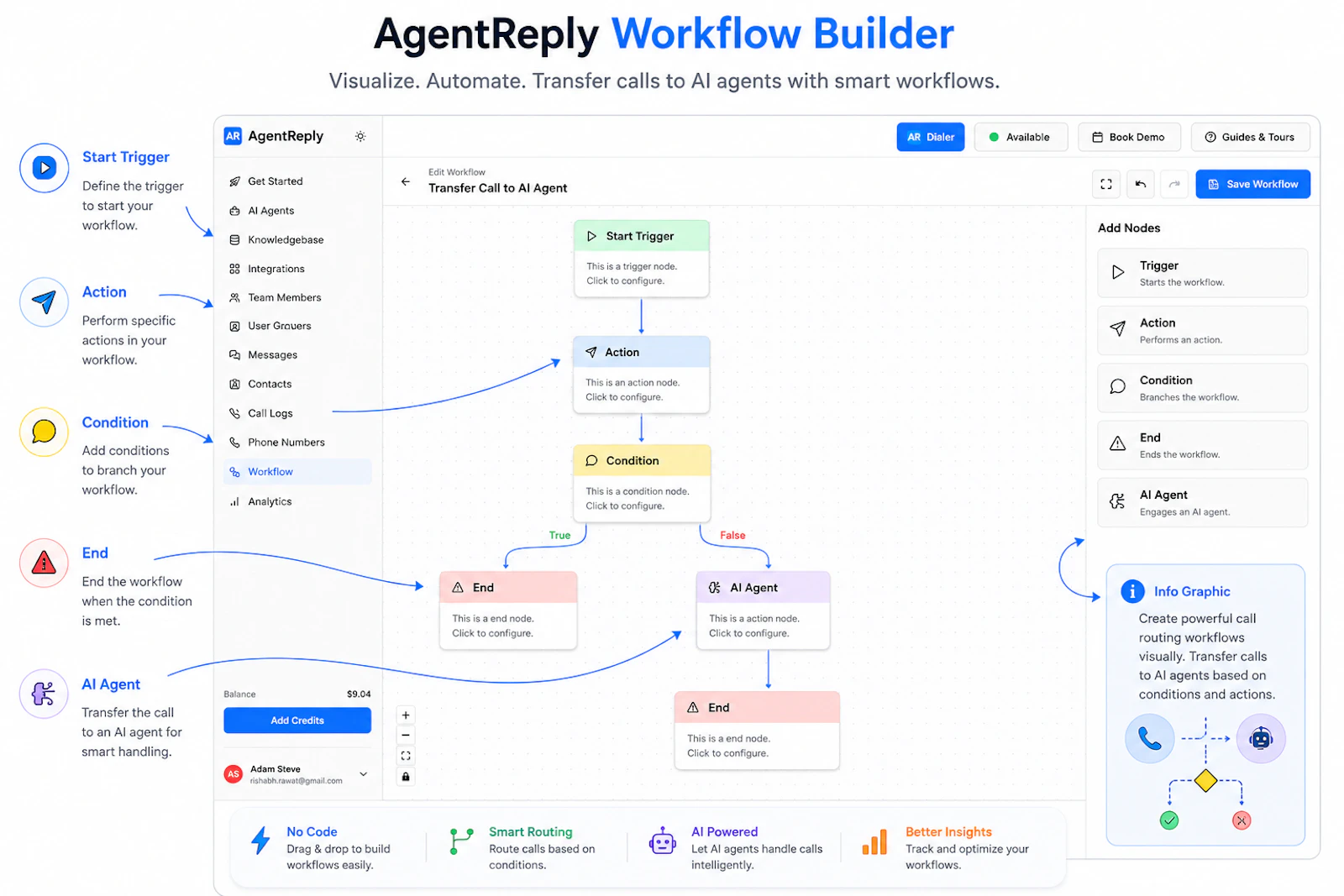Expand the Adam Steve account dropdown
The width and height of the screenshot is (1344, 896).
pos(364,774)
